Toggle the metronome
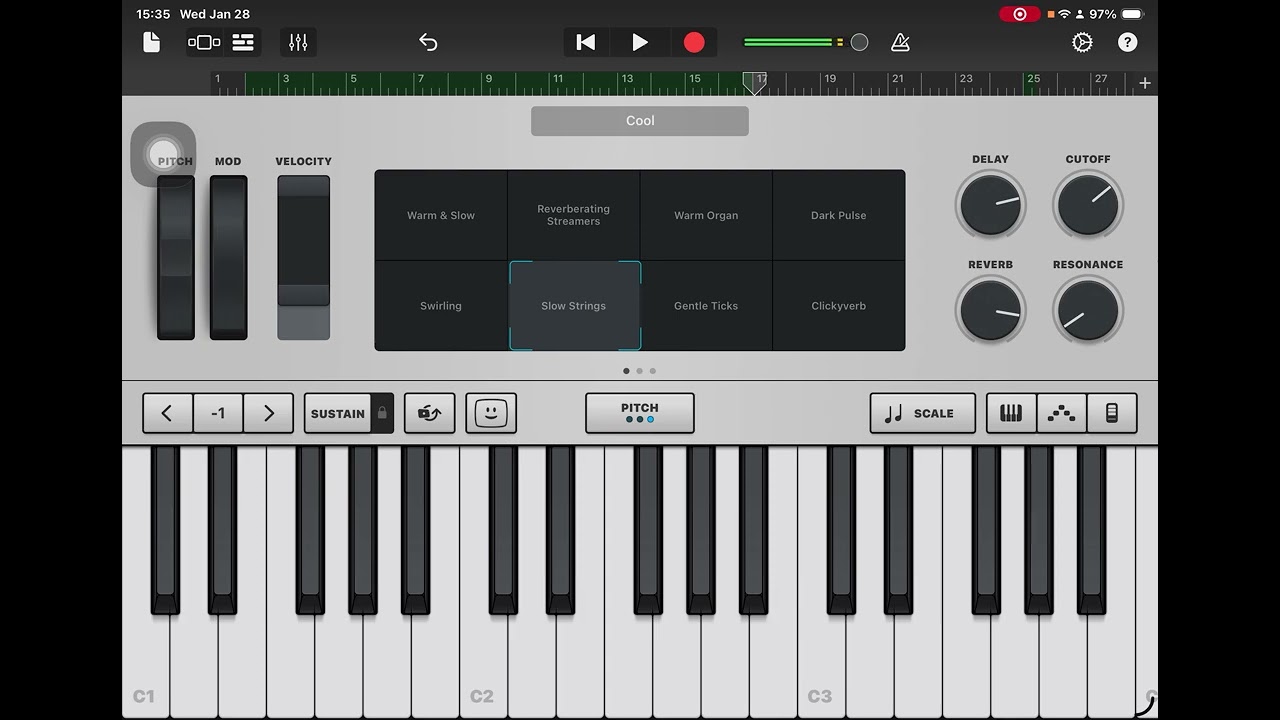The height and width of the screenshot is (720, 1280). [x=901, y=42]
